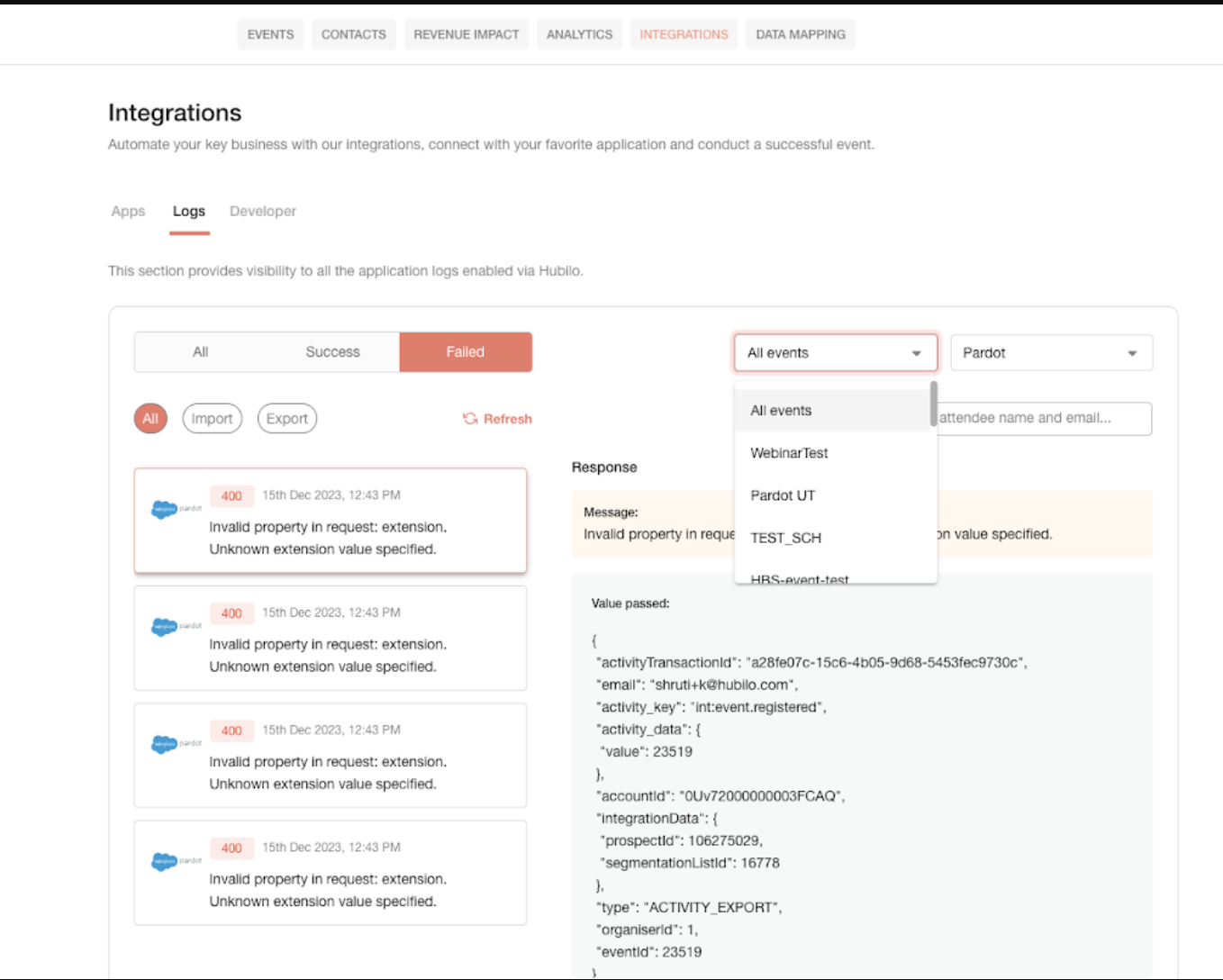The width and height of the screenshot is (1223, 980).
Task: Switch to the Developer tab
Action: coord(263,211)
